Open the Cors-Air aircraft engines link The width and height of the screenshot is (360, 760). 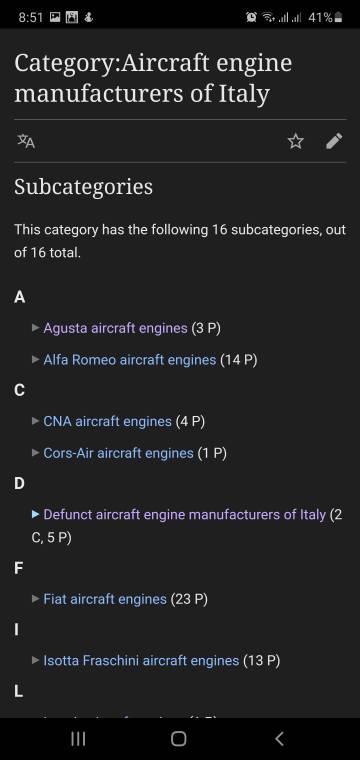point(119,453)
